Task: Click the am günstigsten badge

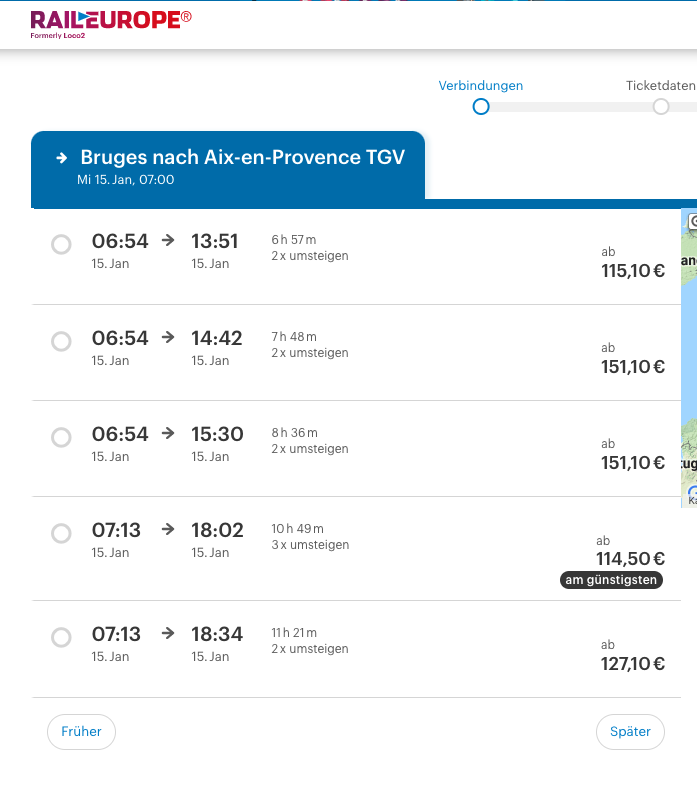Action: (611, 580)
